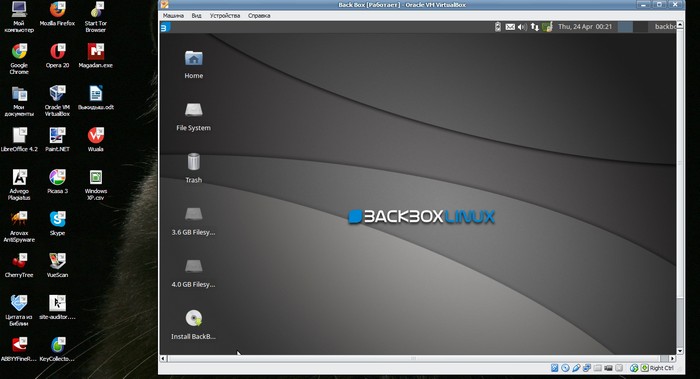Click VirtualBox hard disk activity icon
Screen dimensions: 700x379
[554, 368]
